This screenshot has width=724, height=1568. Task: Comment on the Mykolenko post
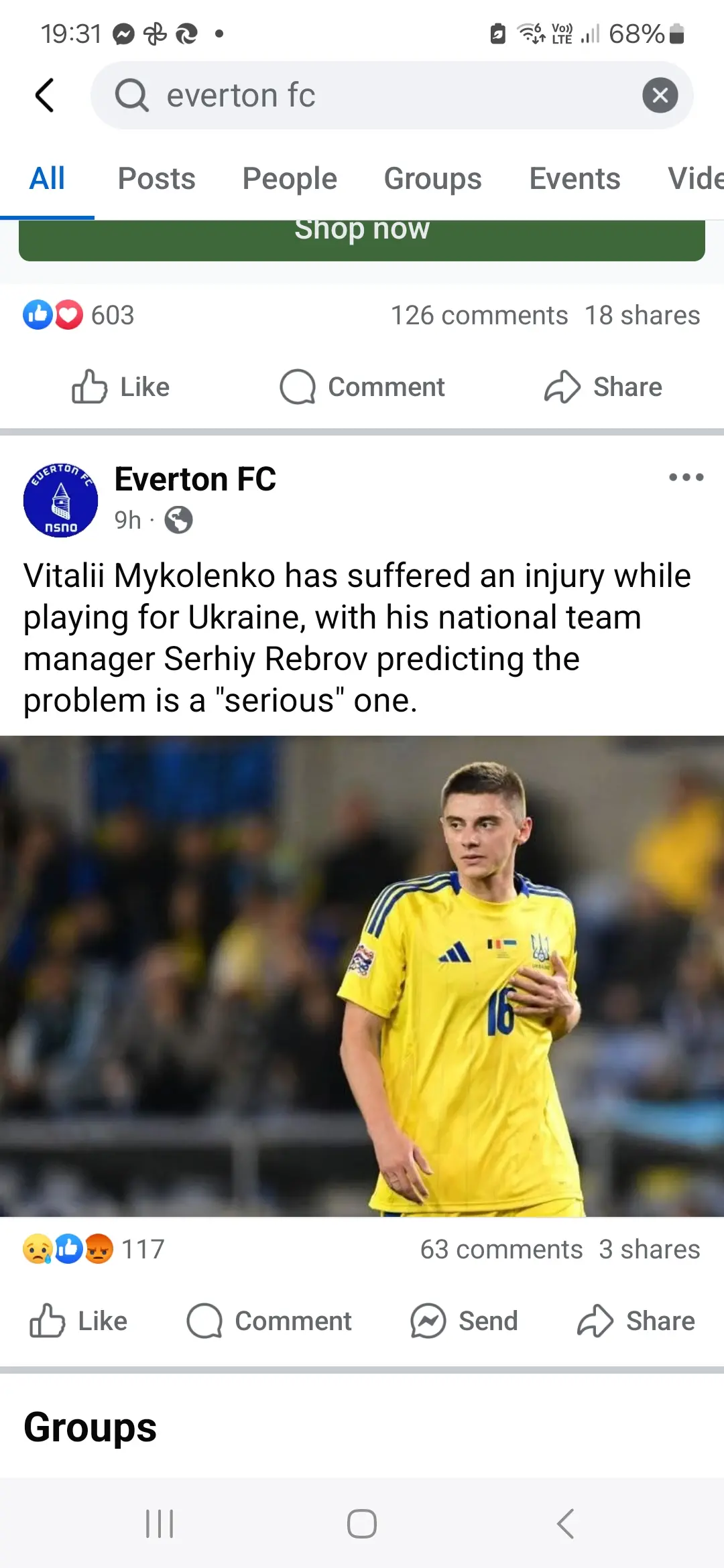(x=269, y=1321)
